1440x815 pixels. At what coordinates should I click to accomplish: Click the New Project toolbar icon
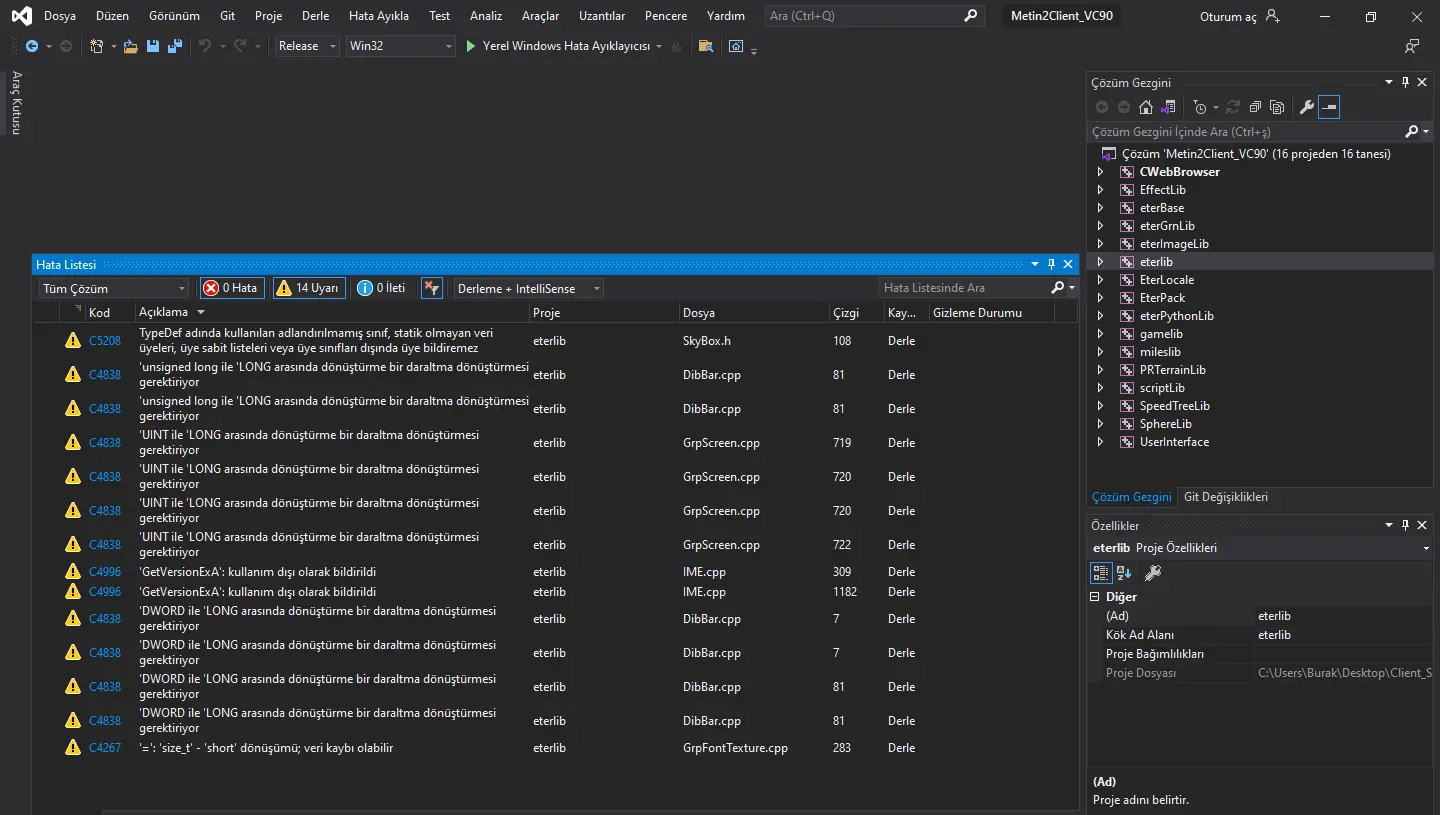(97, 46)
